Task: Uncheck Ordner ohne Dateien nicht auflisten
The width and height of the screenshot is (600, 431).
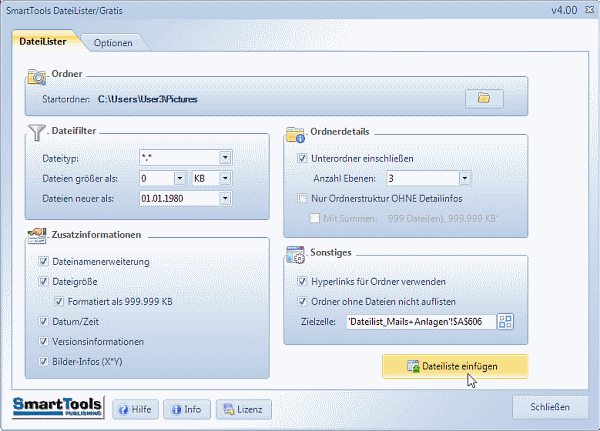Action: point(302,301)
